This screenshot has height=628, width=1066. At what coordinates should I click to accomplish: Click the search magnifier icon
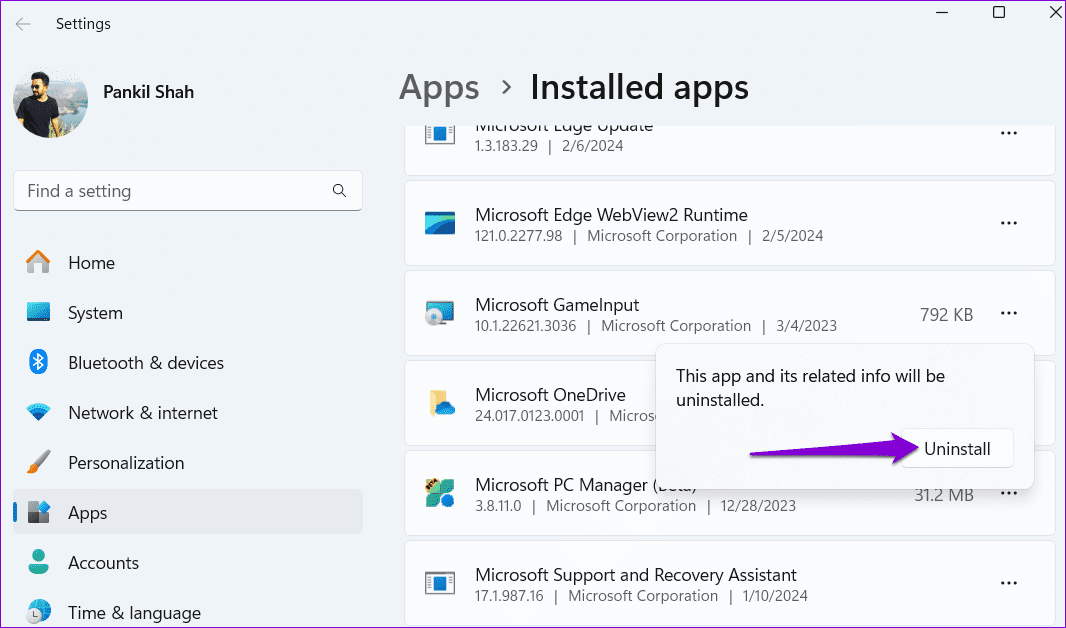[339, 190]
